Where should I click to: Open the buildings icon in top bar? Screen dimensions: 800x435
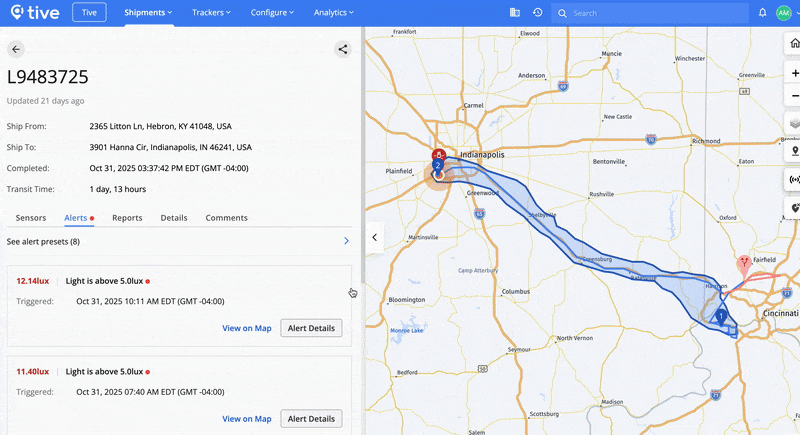(x=515, y=13)
